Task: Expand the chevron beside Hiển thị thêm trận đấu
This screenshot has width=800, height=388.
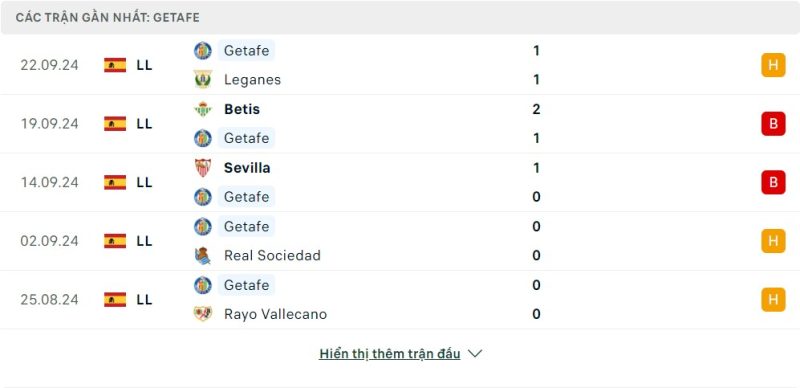Action: tap(475, 353)
